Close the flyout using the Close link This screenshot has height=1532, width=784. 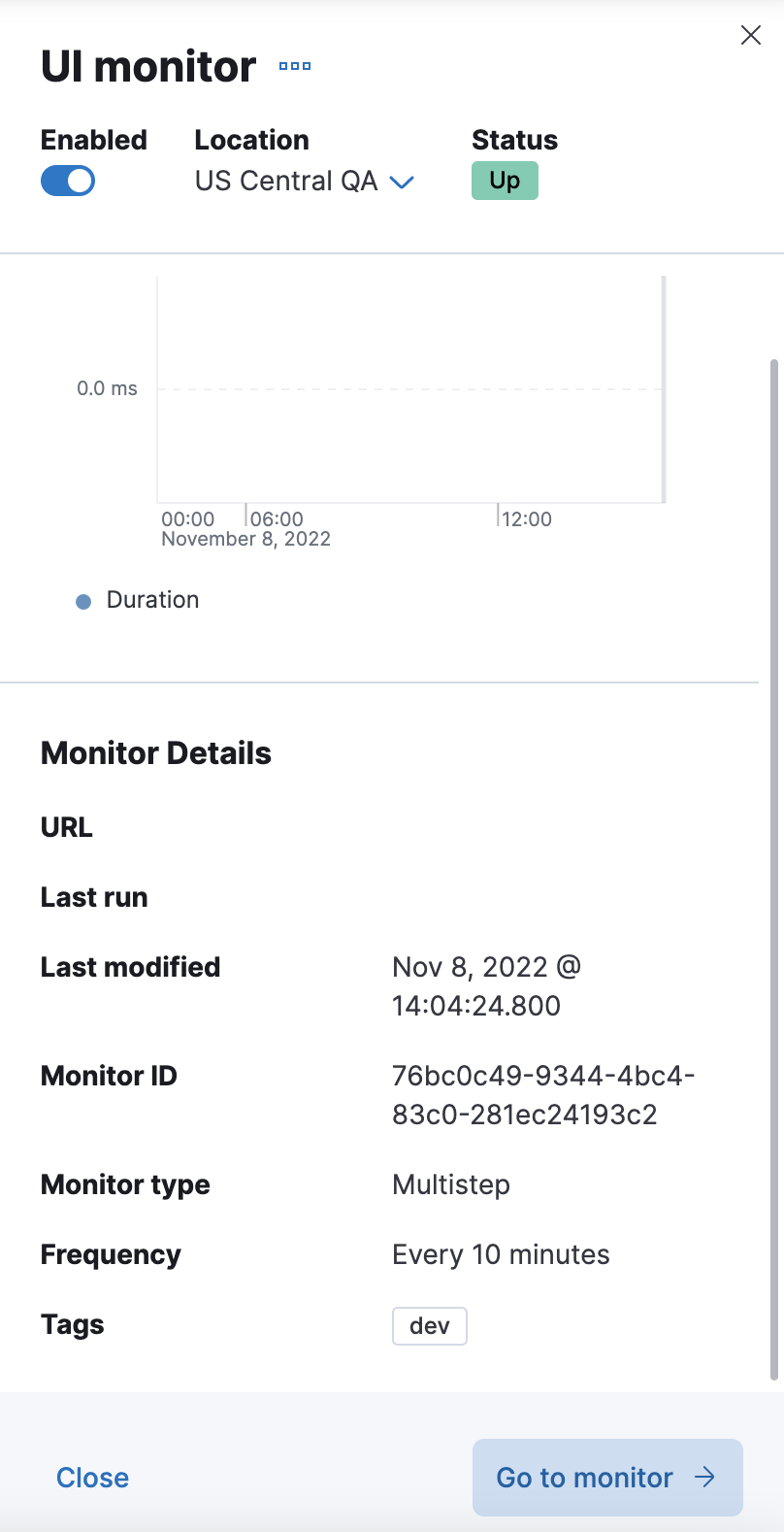(x=92, y=1477)
